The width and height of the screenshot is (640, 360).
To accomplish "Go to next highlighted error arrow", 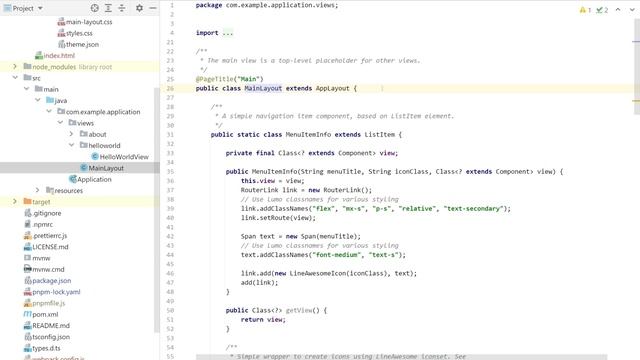I will click(x=632, y=9).
